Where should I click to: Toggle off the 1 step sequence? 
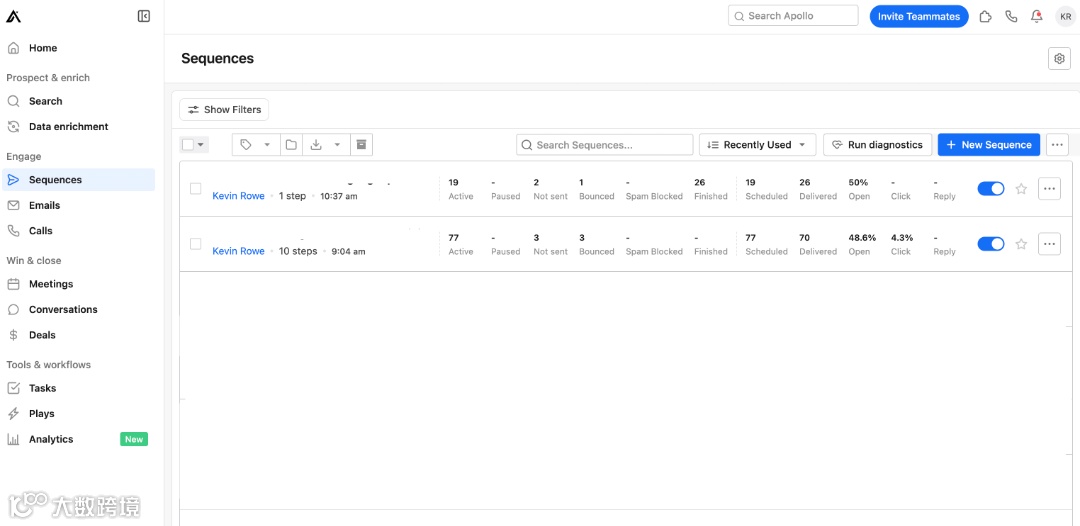point(990,189)
